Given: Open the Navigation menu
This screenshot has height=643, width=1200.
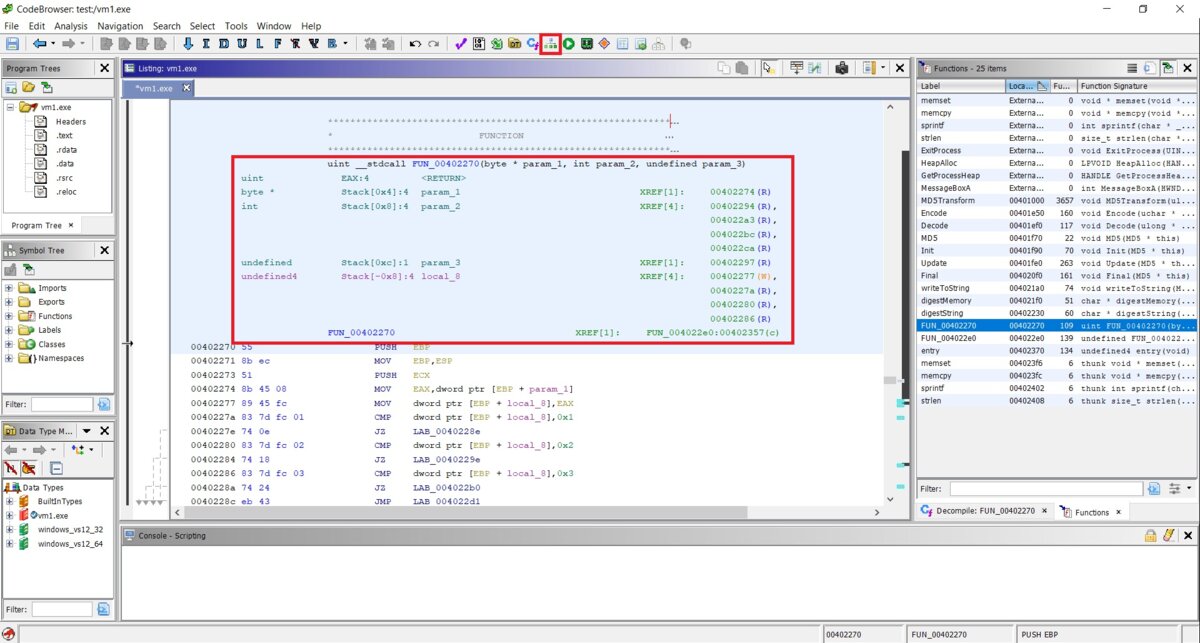Looking at the screenshot, I should tap(120, 26).
